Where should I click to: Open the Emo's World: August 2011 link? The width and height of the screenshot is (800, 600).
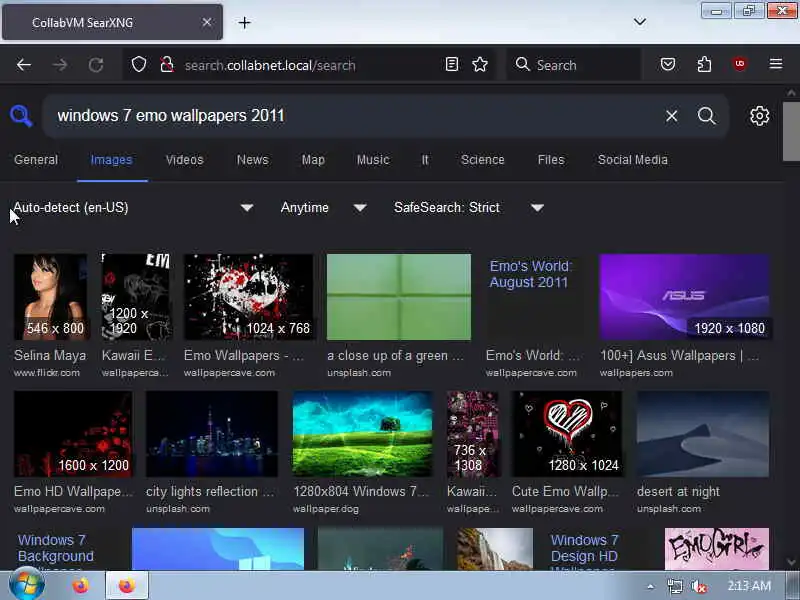[x=531, y=274]
